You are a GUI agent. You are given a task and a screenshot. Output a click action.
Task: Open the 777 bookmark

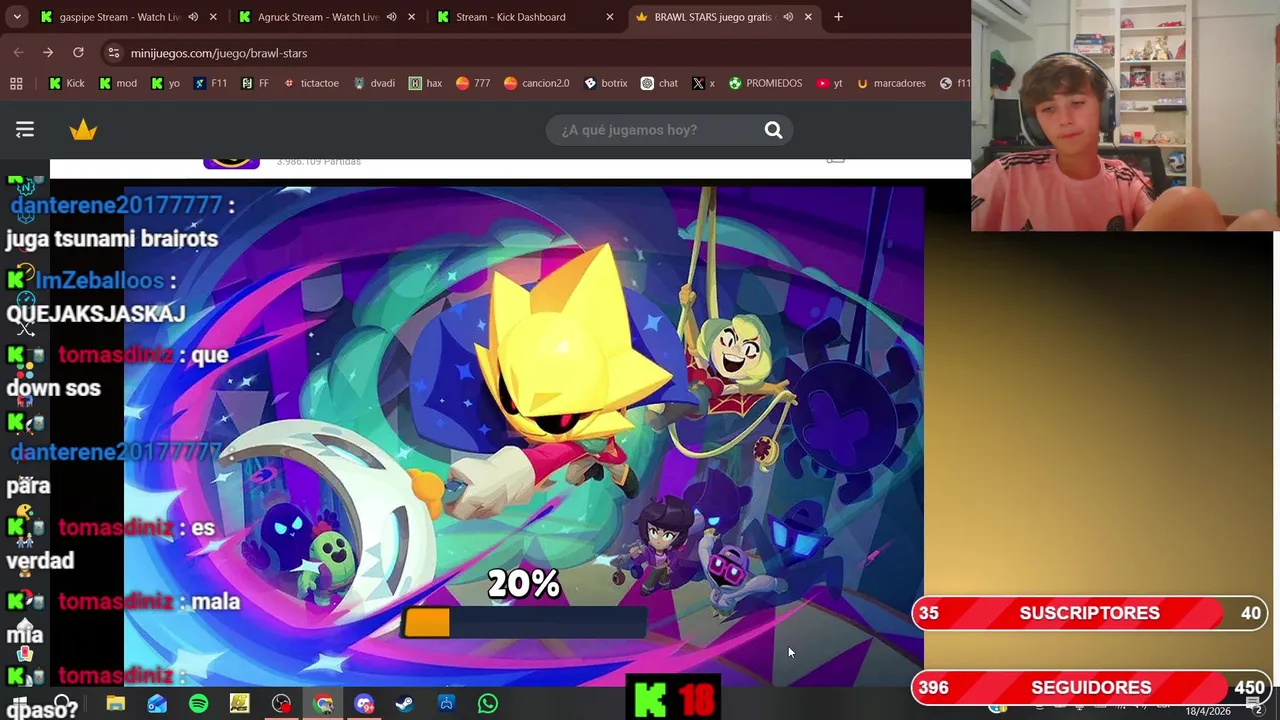tap(473, 83)
